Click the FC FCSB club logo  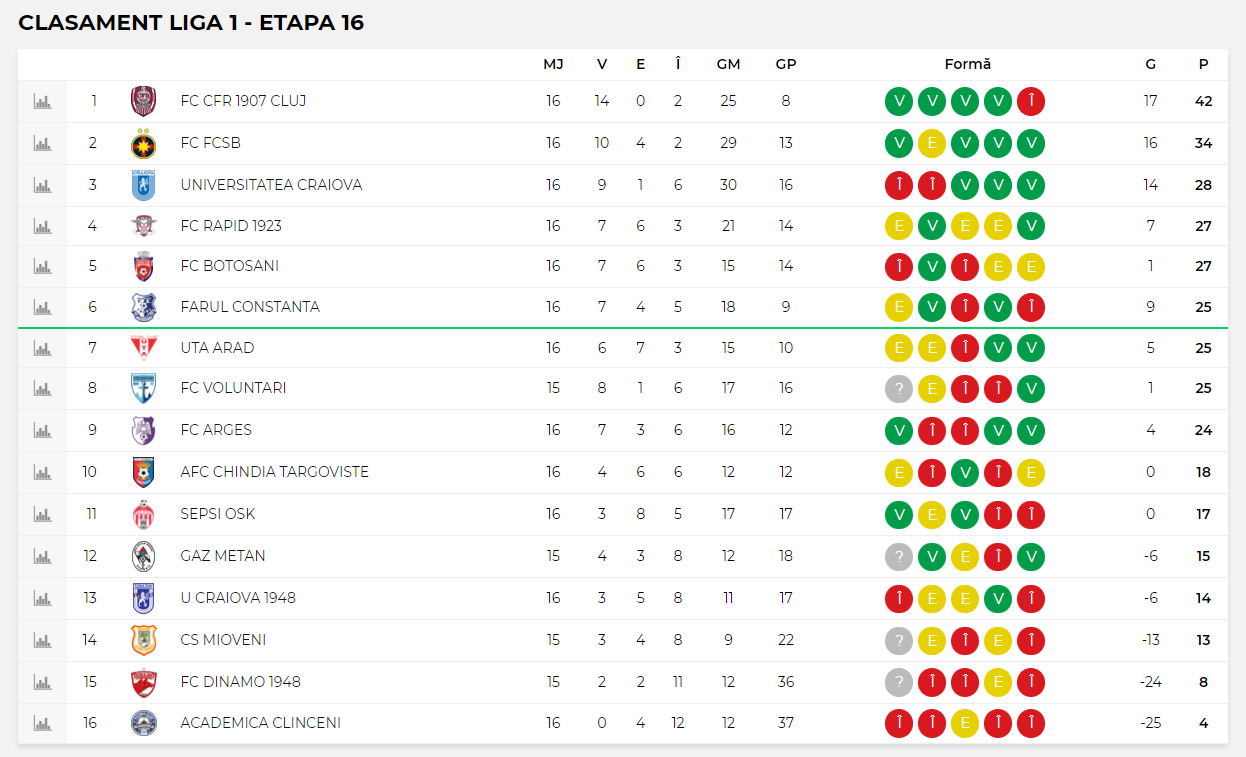click(144, 143)
